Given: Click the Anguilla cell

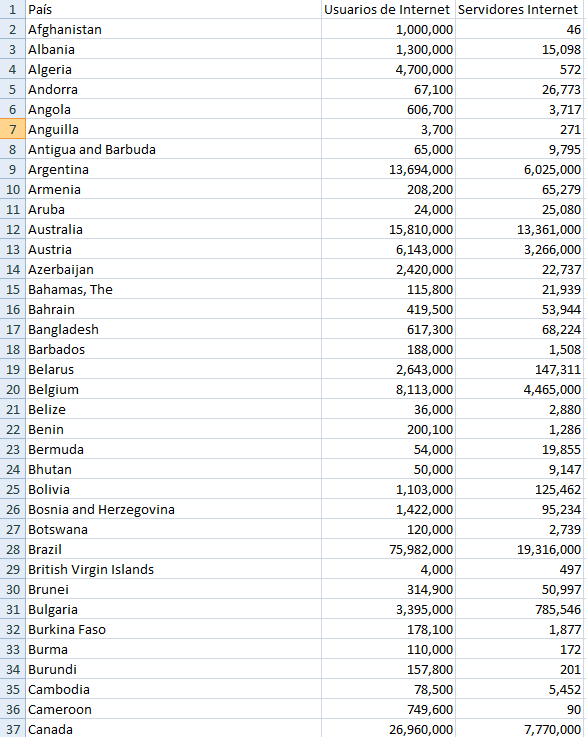Looking at the screenshot, I should click(x=173, y=129).
